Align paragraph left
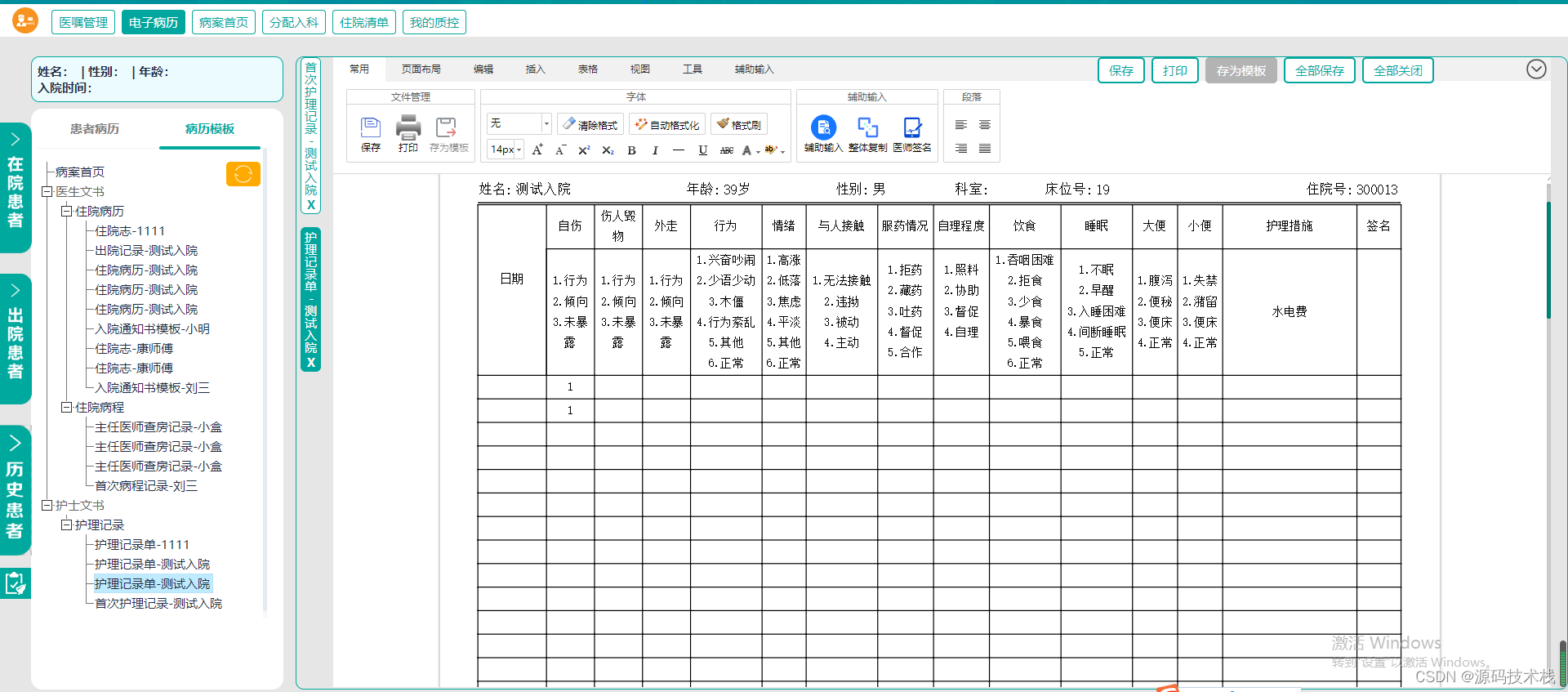The width and height of the screenshot is (1568, 692). (961, 125)
